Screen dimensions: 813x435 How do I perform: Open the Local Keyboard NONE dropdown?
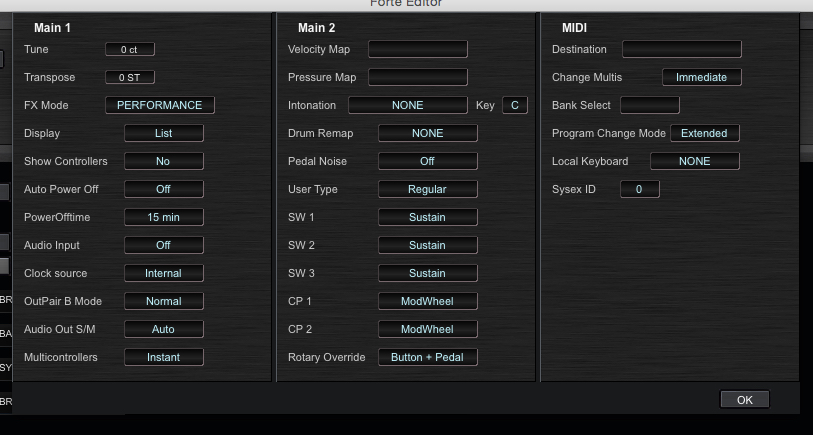pos(695,161)
